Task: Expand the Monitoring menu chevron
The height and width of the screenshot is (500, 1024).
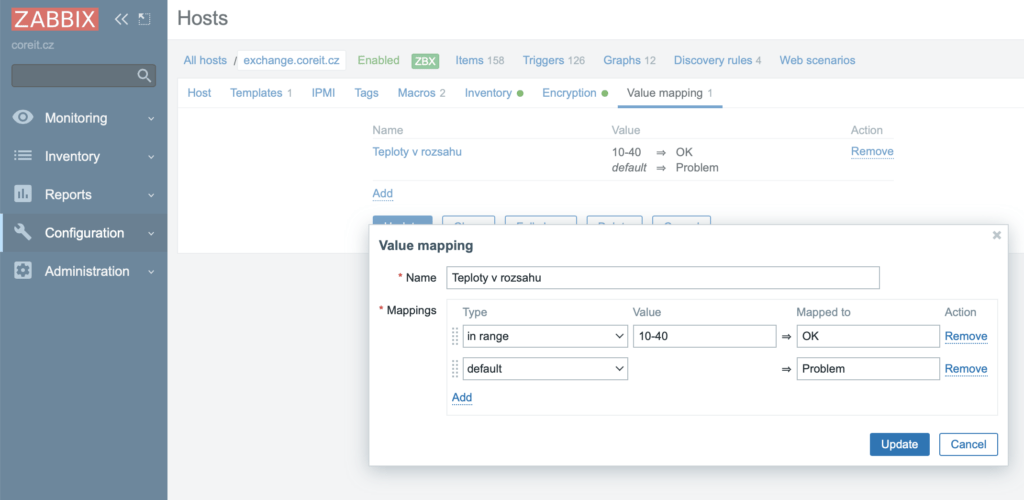Action: 152,119
